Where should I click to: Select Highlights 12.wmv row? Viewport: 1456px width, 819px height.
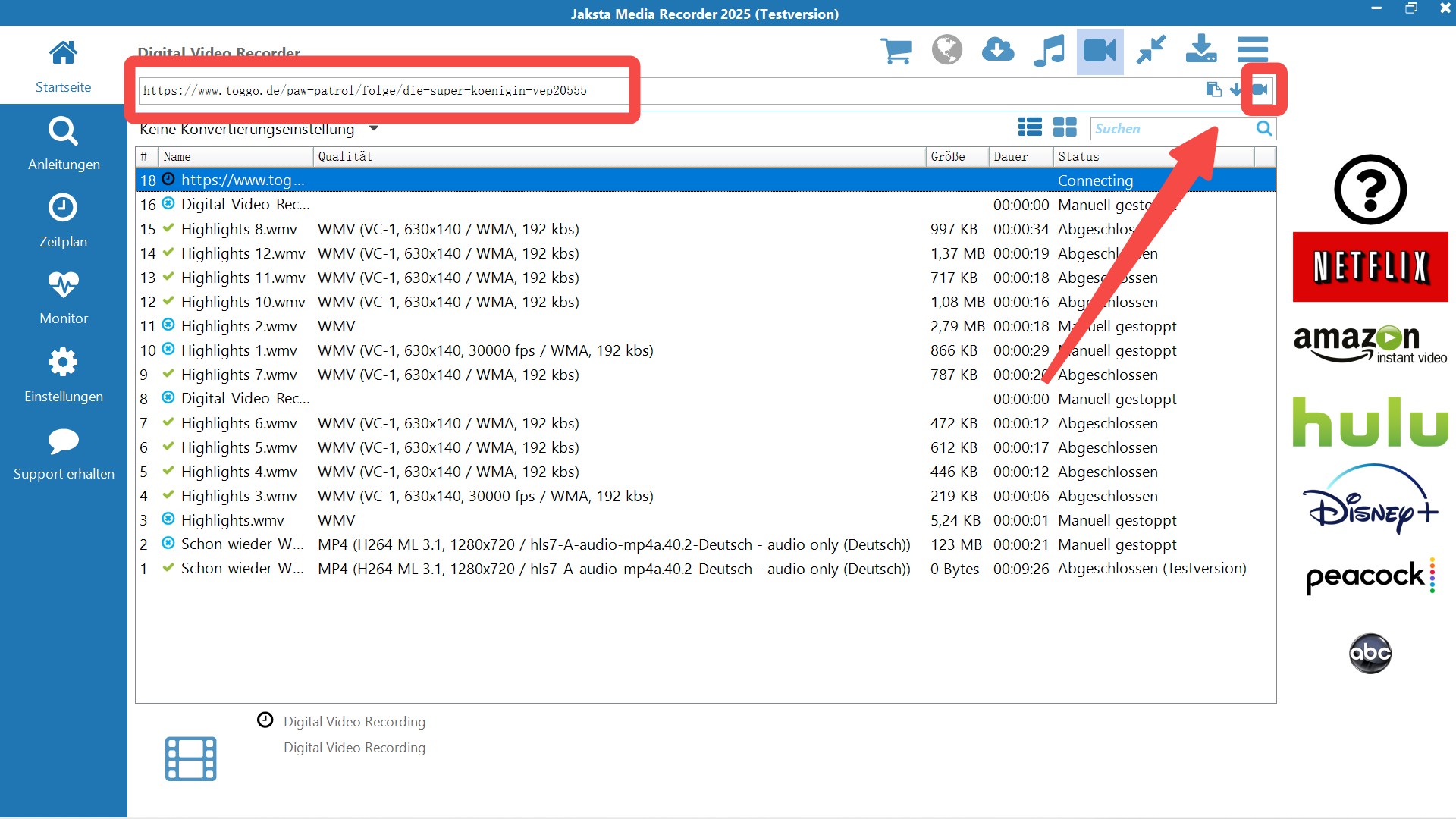click(705, 253)
